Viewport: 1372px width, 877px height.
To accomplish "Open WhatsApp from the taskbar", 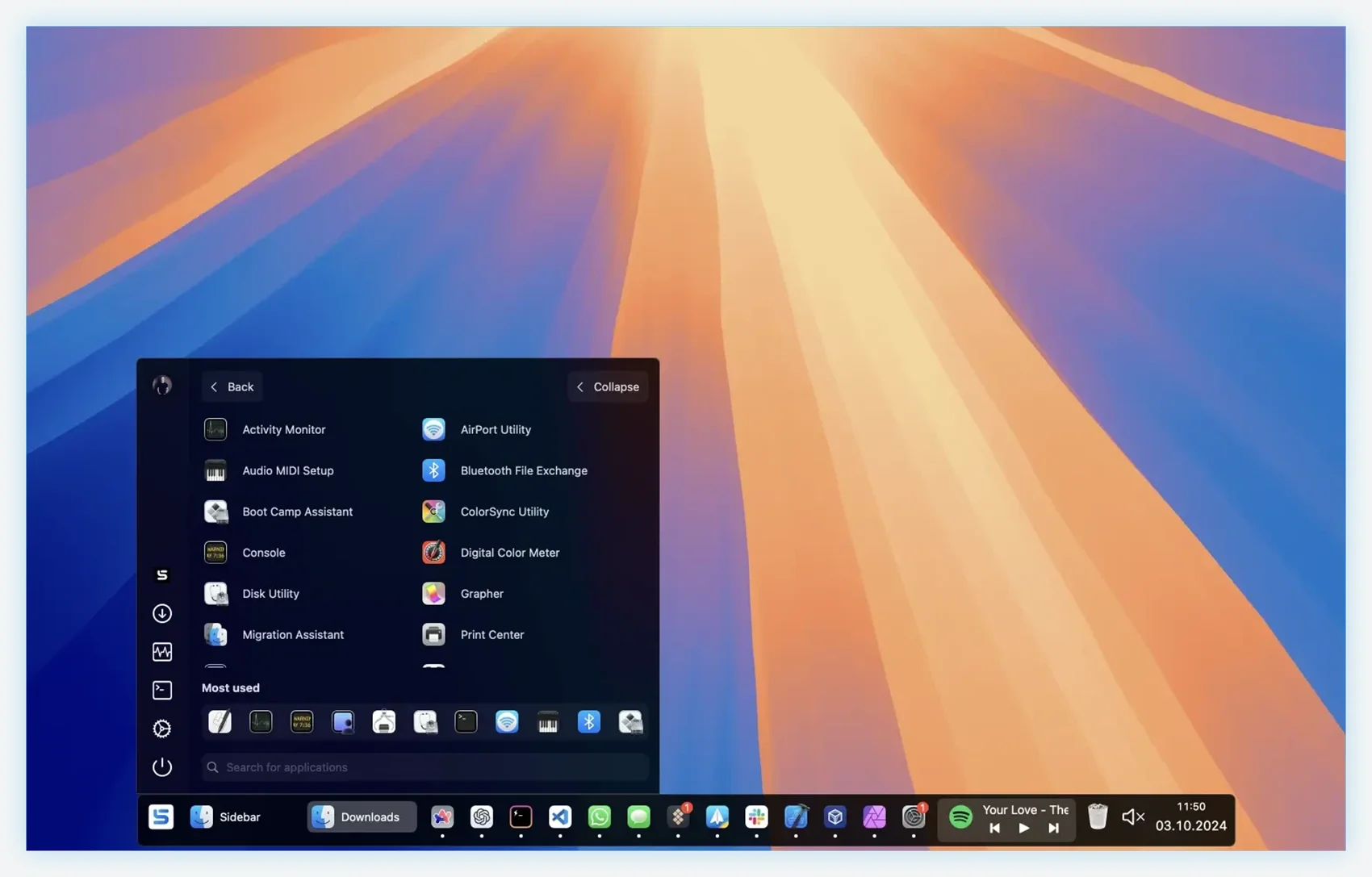I will click(x=600, y=817).
